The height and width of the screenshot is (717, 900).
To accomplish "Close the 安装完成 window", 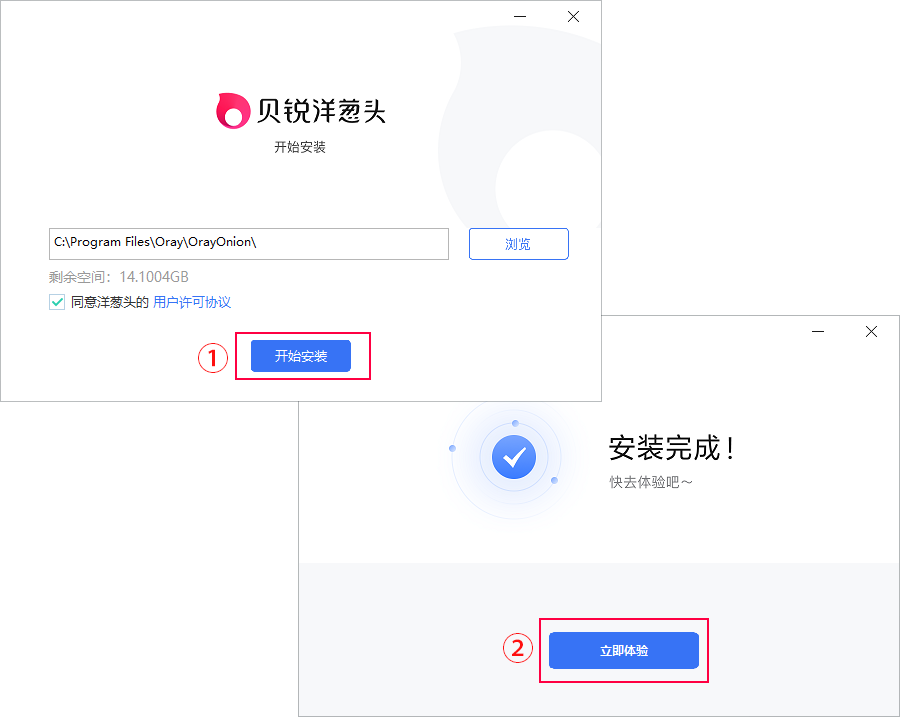I will coord(871,331).
